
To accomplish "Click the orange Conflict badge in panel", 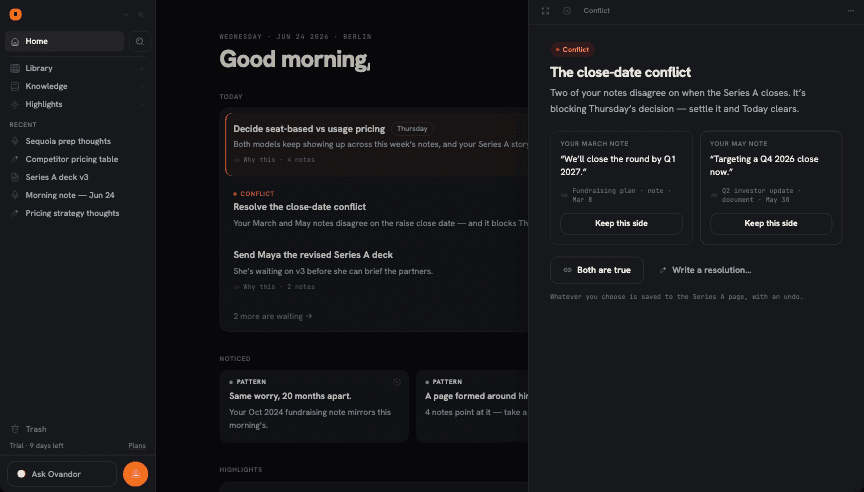I will tap(573, 50).
